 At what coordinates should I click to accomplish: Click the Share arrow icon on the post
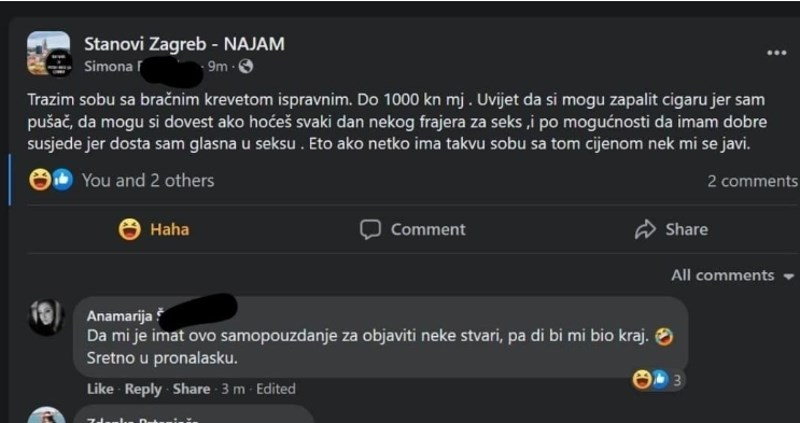[x=645, y=229]
